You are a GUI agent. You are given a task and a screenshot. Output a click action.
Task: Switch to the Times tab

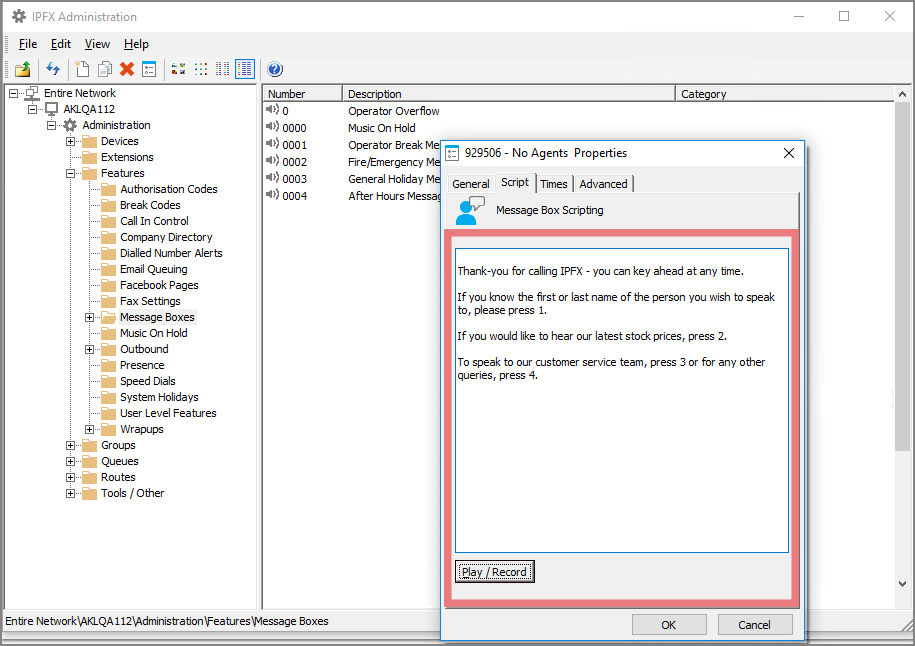coord(553,184)
